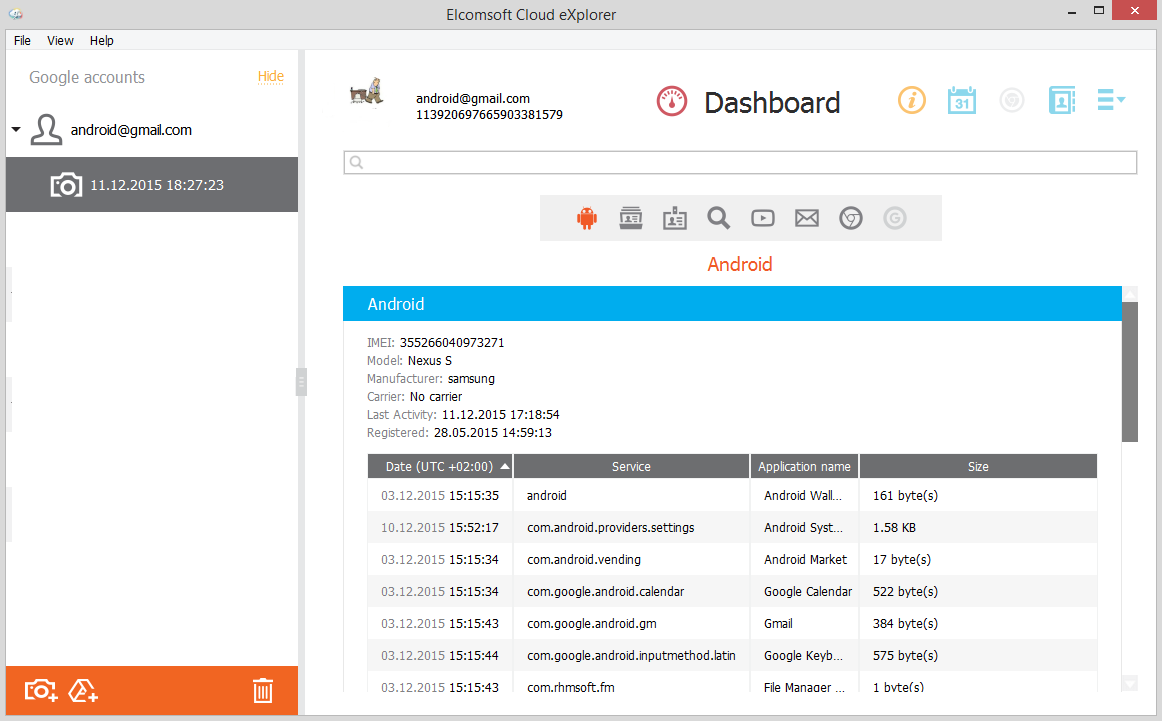Open the File menu
The image size is (1162, 721).
point(22,41)
